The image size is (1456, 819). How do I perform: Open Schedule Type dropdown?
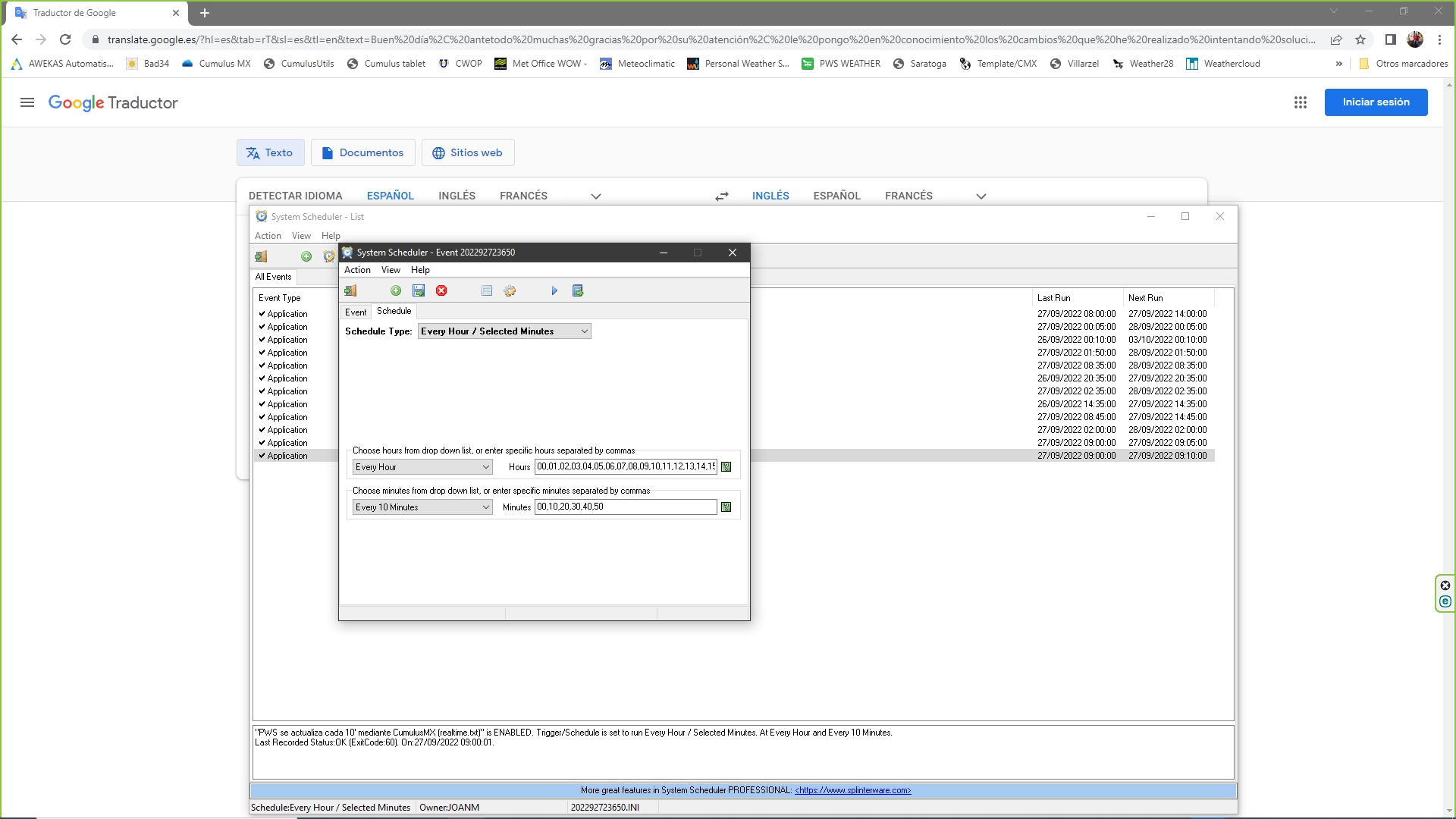point(504,331)
